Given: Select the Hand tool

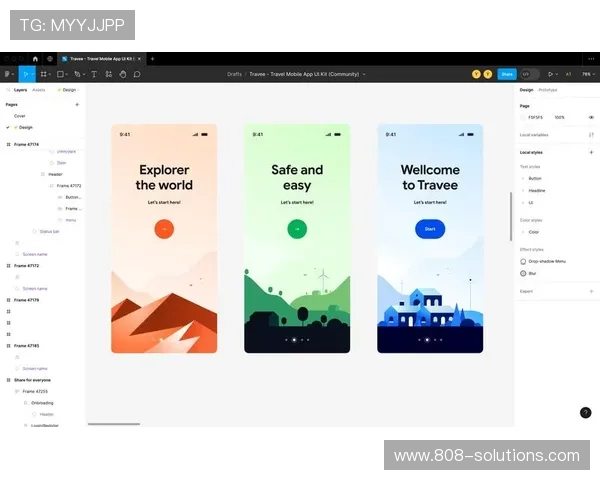Looking at the screenshot, I should (123, 74).
